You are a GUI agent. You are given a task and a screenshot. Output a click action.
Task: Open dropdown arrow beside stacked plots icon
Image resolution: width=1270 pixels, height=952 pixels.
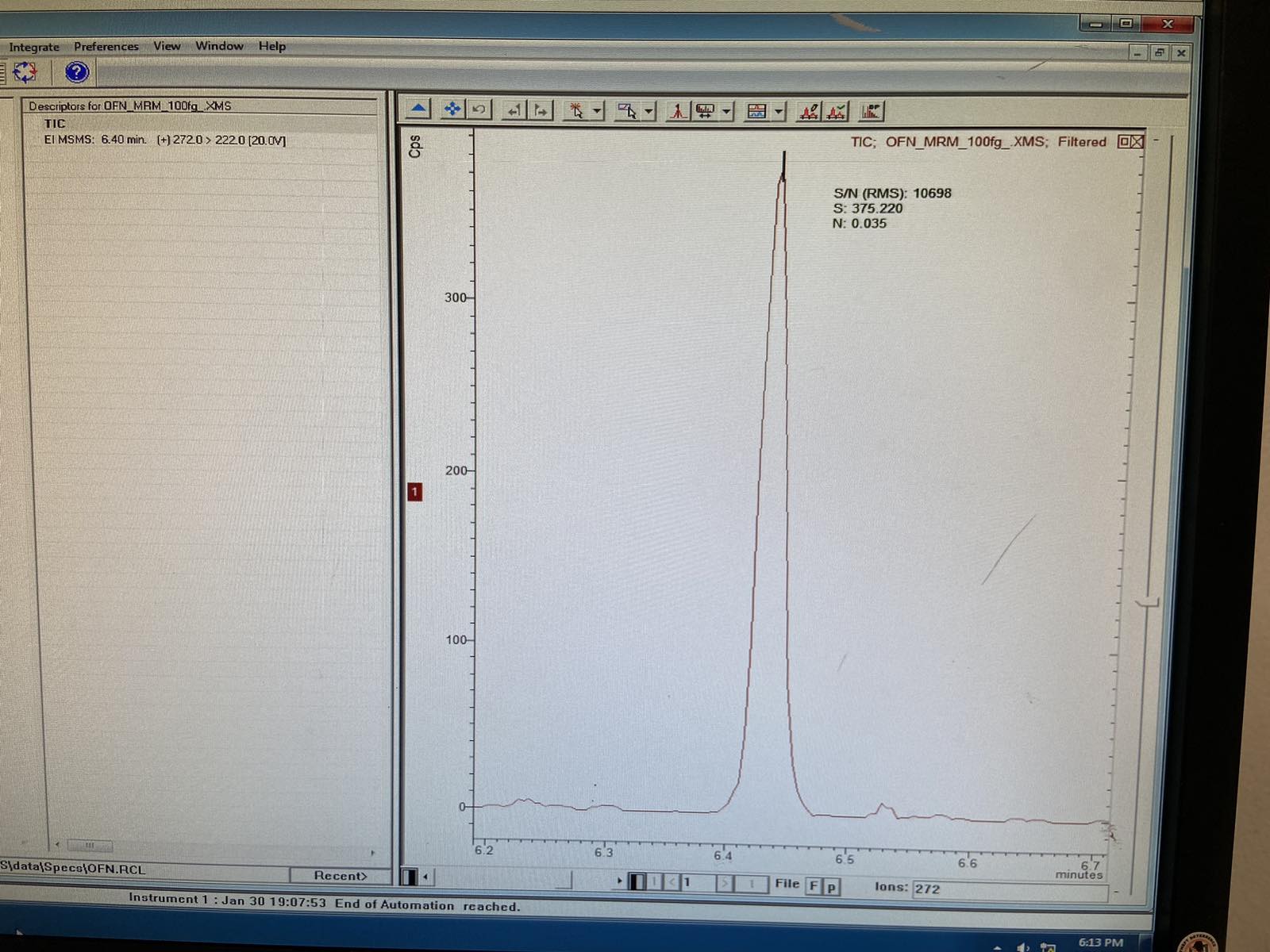pyautogui.click(x=779, y=112)
